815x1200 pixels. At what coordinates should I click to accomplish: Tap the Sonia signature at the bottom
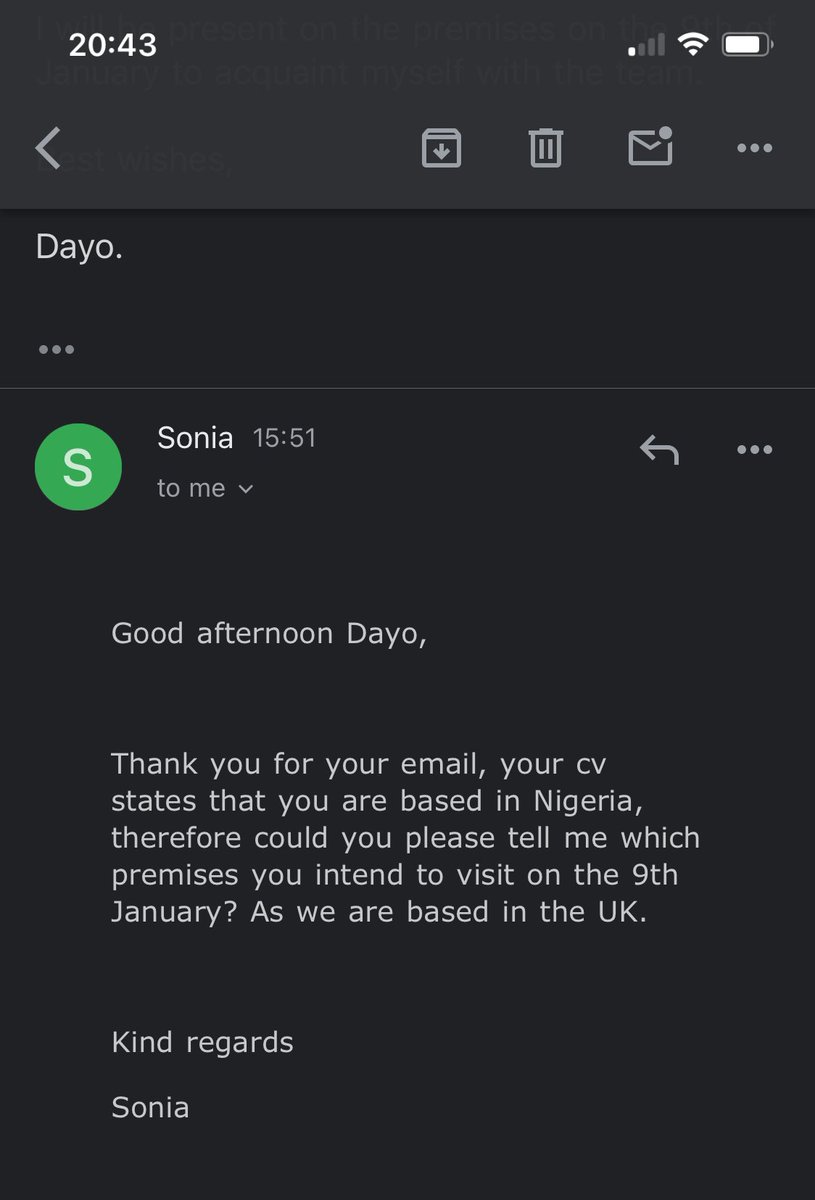click(150, 1108)
